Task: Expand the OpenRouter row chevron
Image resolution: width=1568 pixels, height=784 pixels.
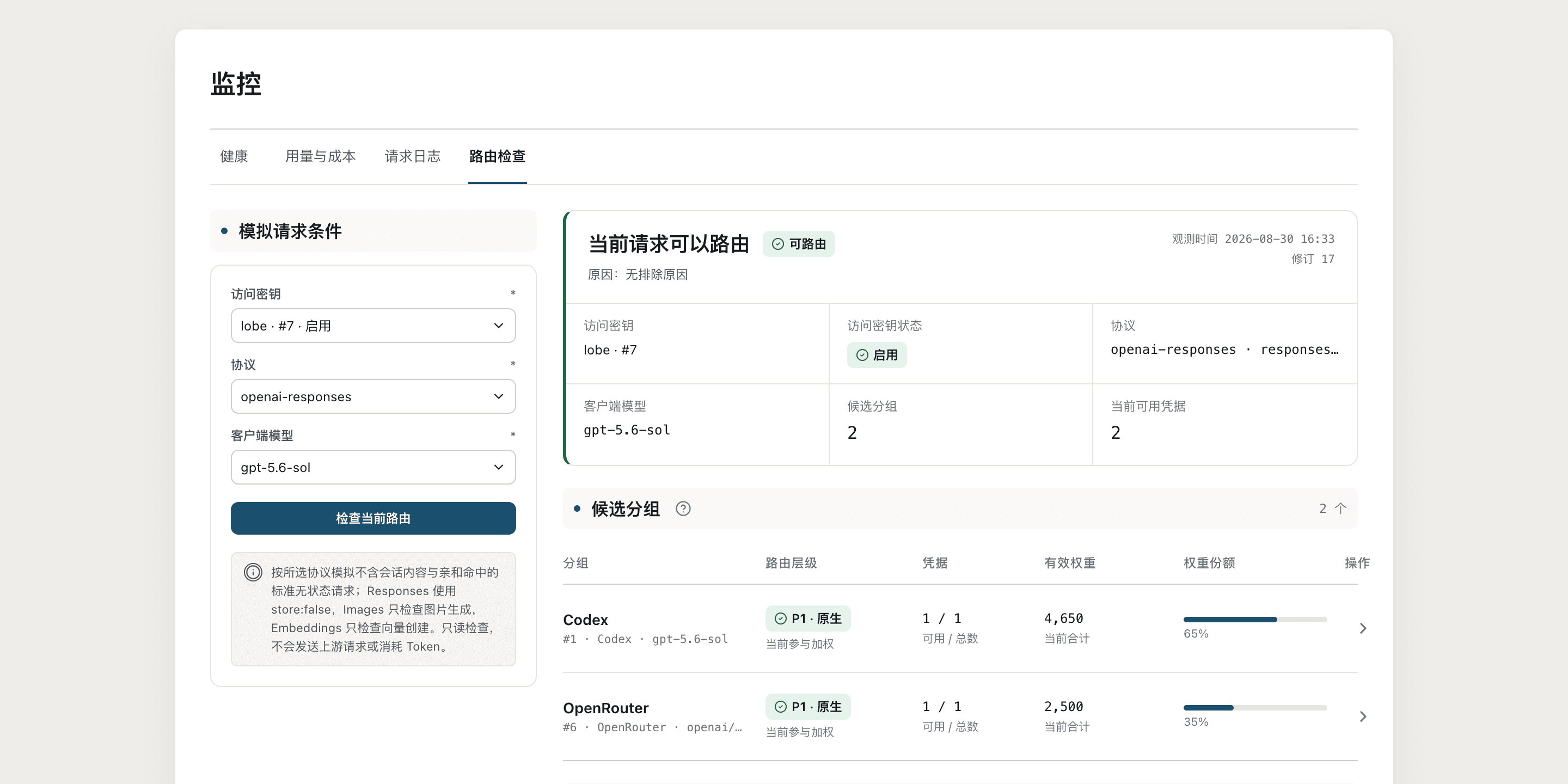Action: point(1363,716)
